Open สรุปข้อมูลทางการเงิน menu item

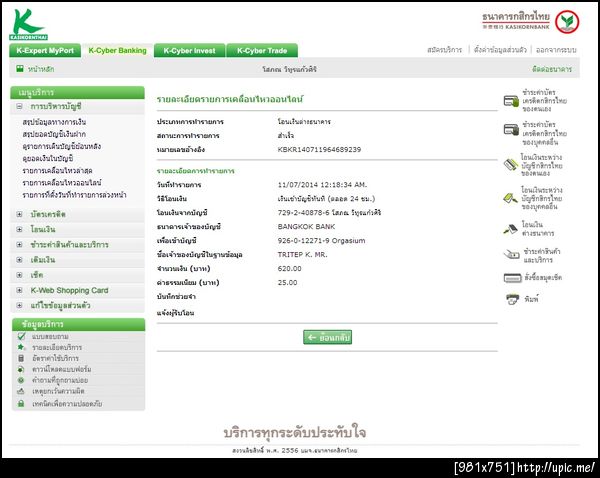pyautogui.click(x=54, y=122)
